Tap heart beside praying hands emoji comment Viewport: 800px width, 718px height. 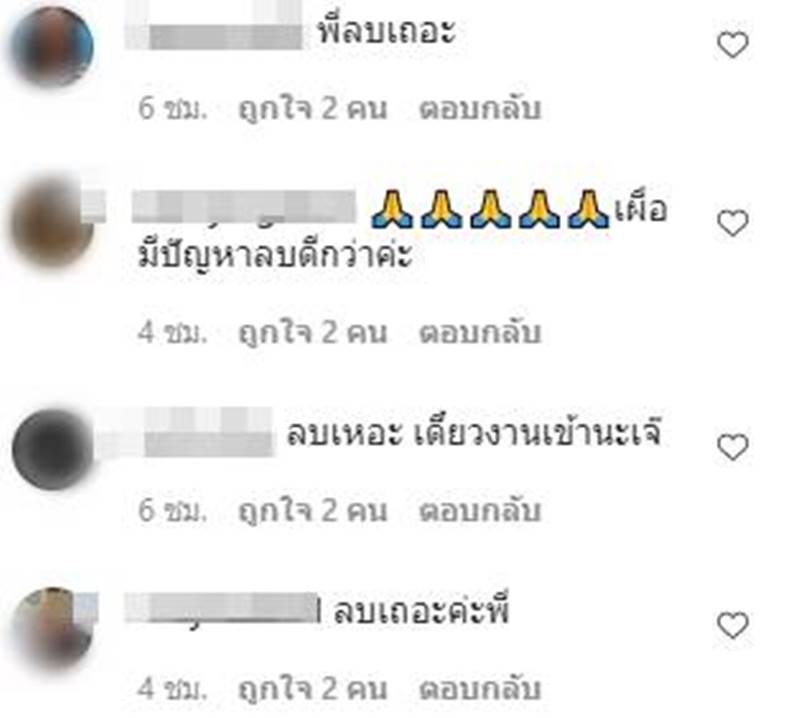point(733,223)
